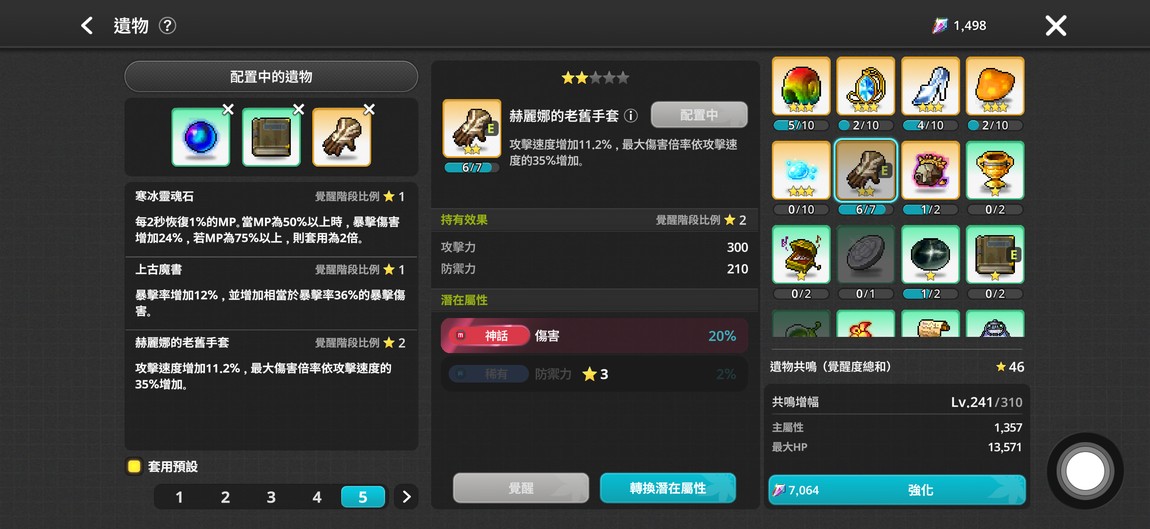This screenshot has height=529, width=1150.
Task: Switch to preset tab 3
Action: click(x=271, y=497)
